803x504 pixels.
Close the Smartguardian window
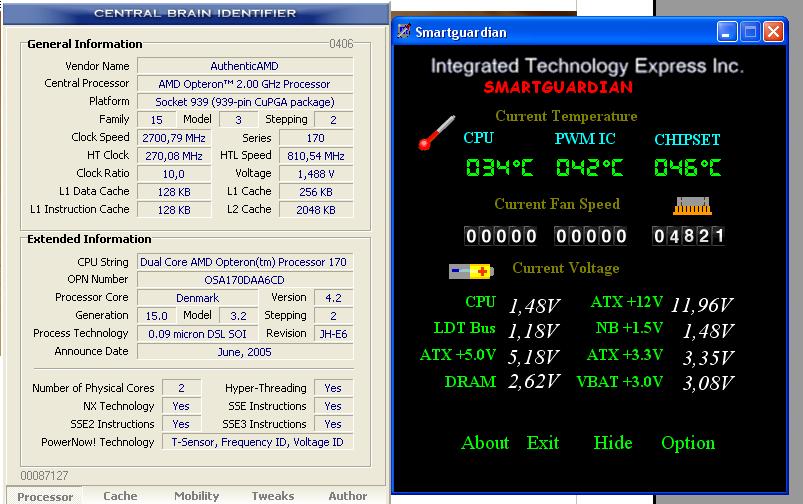click(x=773, y=32)
